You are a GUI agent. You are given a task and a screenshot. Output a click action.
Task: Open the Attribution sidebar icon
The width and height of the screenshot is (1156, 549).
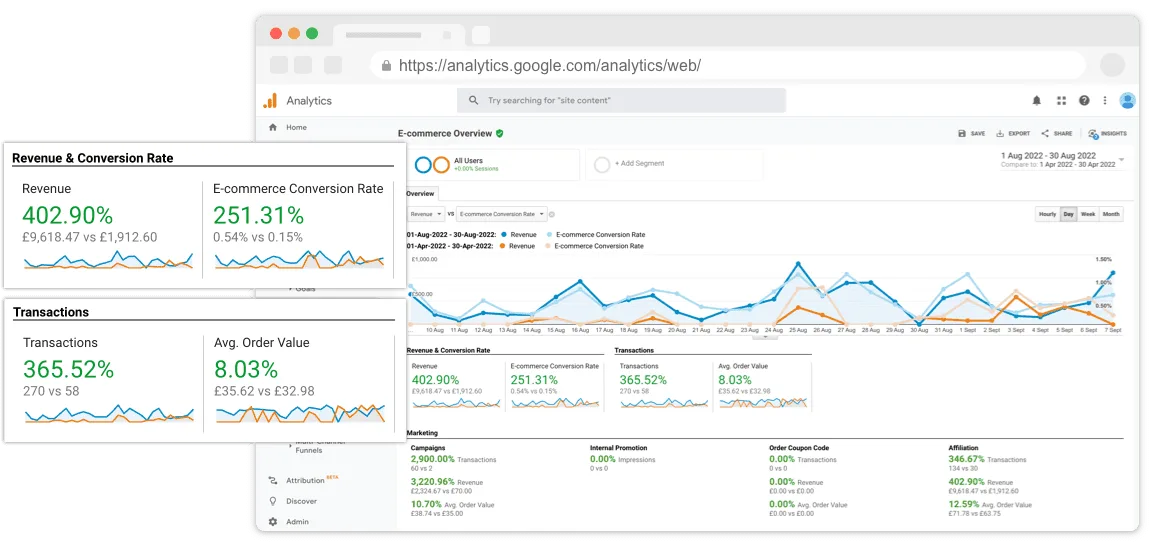tap(273, 480)
